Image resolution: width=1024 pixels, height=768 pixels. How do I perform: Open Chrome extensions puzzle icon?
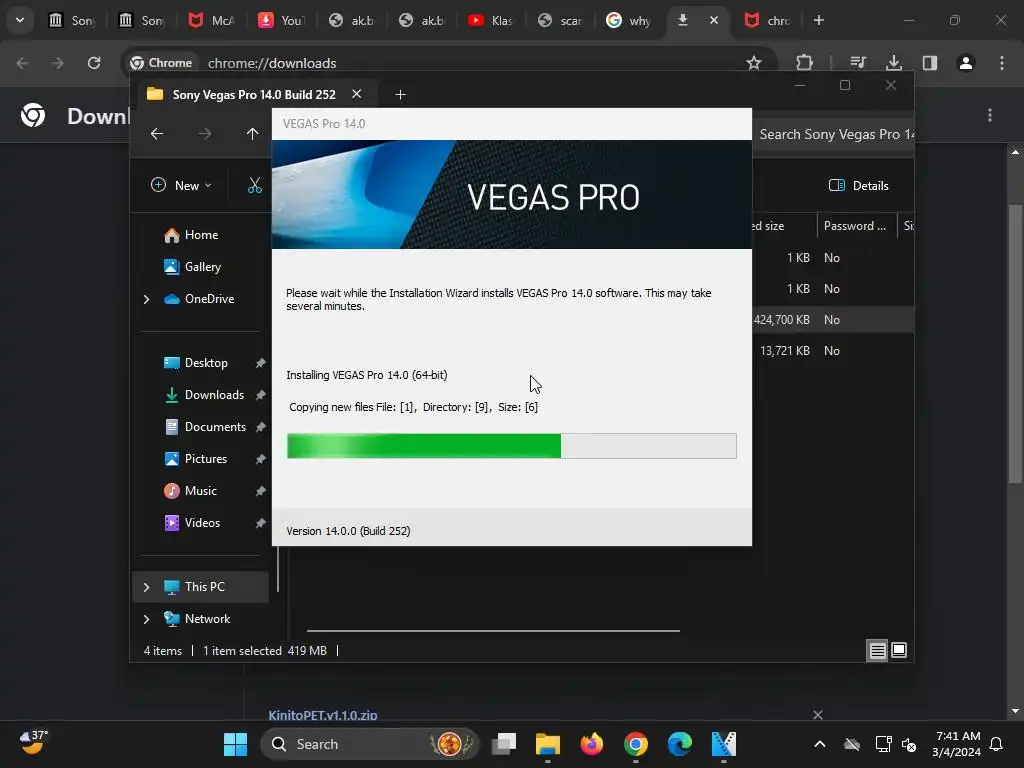pos(805,63)
